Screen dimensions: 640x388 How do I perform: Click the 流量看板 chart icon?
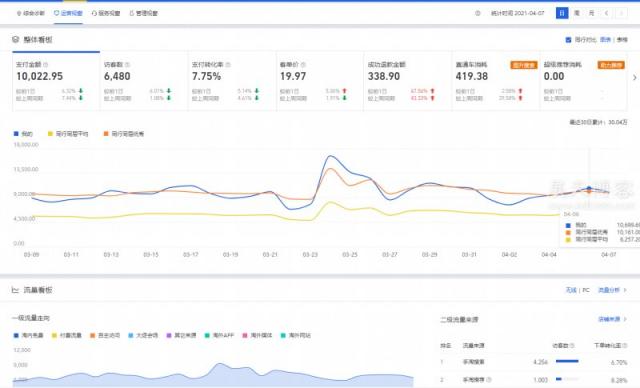pos(16,290)
